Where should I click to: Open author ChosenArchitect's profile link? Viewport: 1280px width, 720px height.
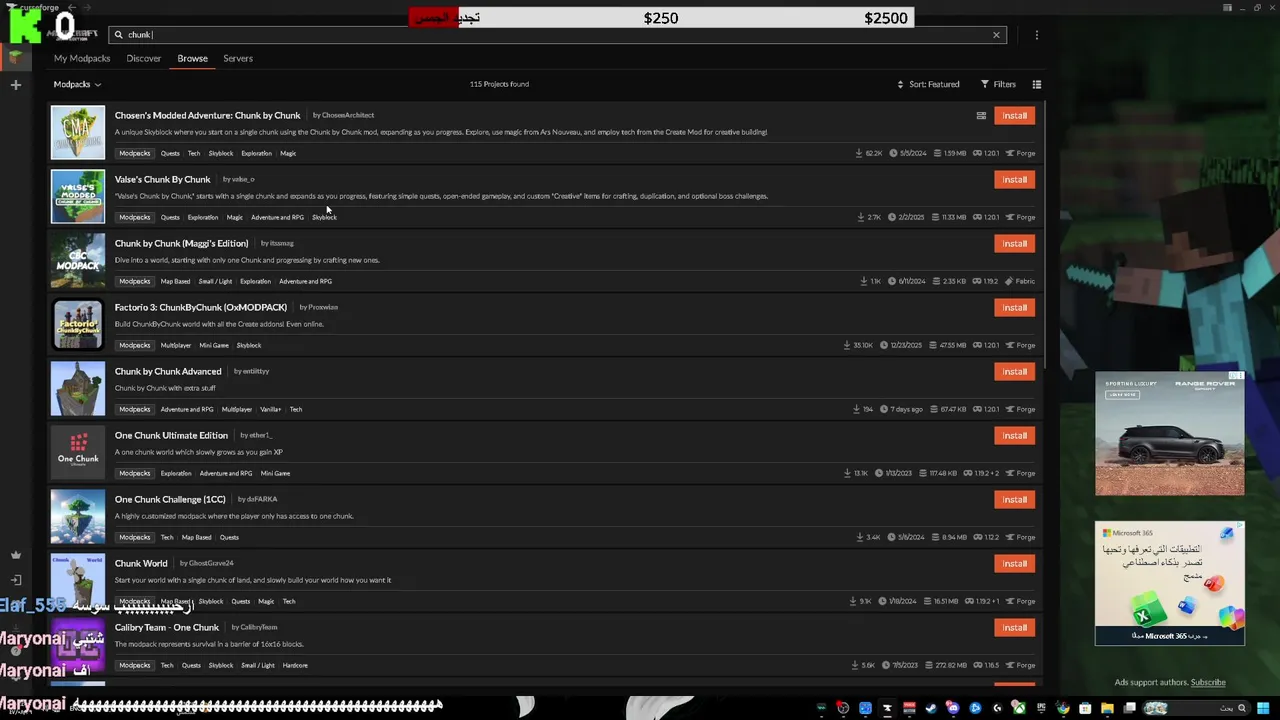347,116
